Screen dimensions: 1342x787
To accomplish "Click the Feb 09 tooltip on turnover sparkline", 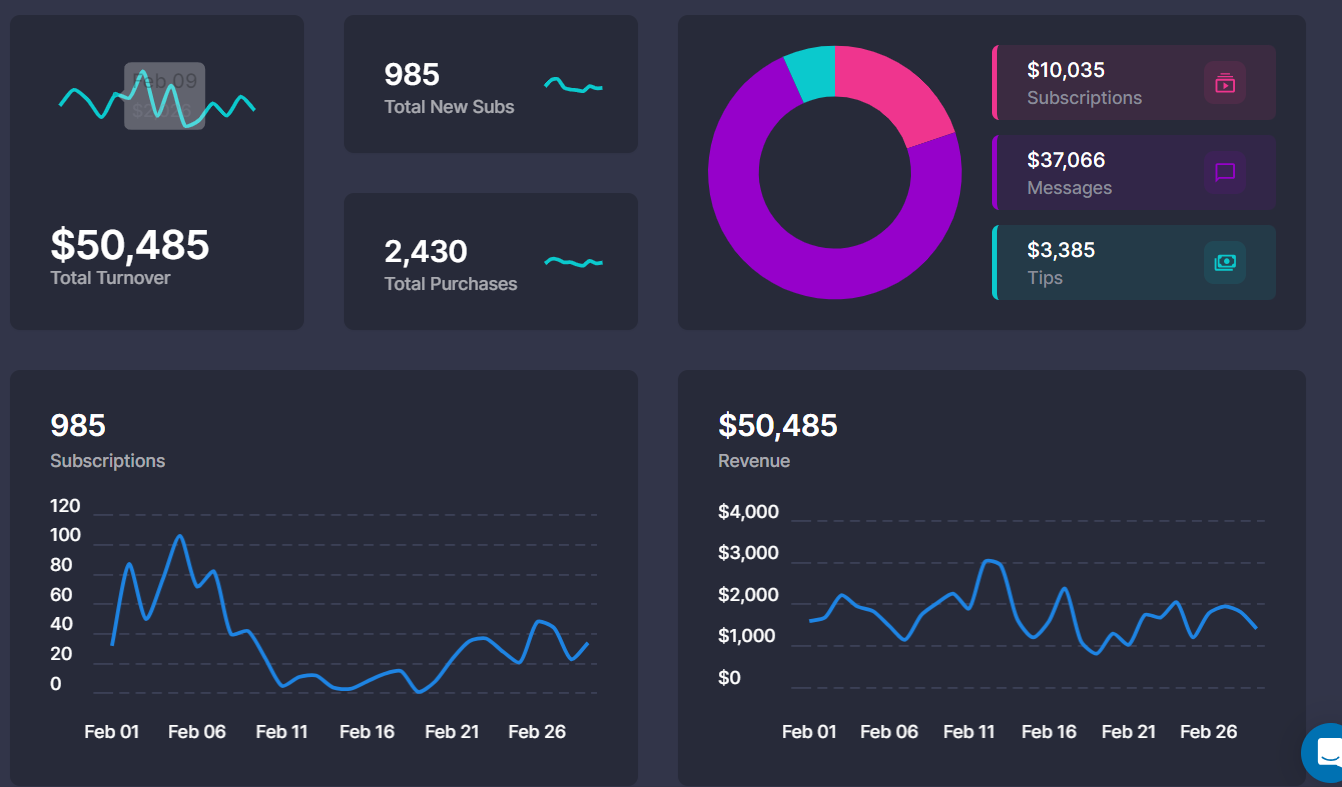I will tap(165, 96).
